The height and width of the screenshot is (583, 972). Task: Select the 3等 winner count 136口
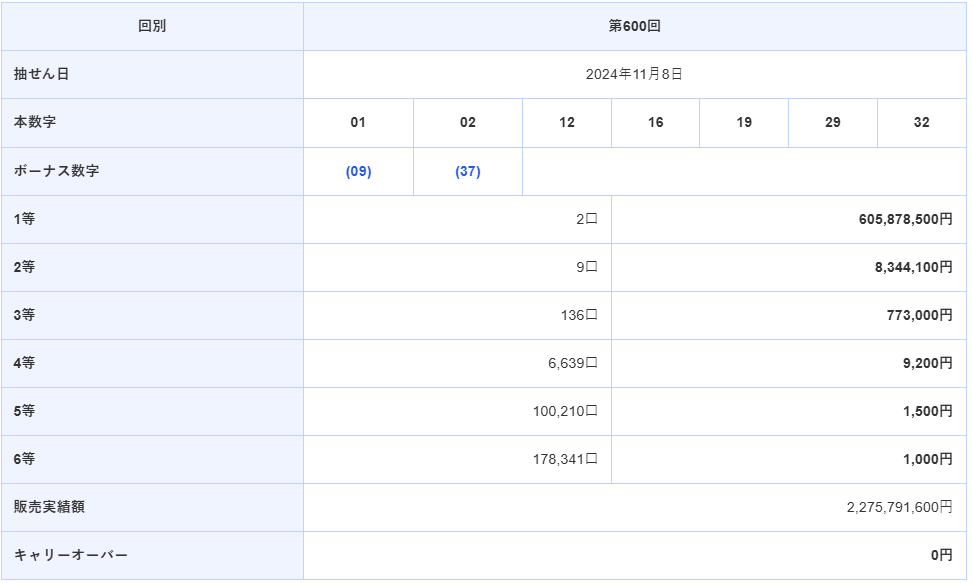578,316
